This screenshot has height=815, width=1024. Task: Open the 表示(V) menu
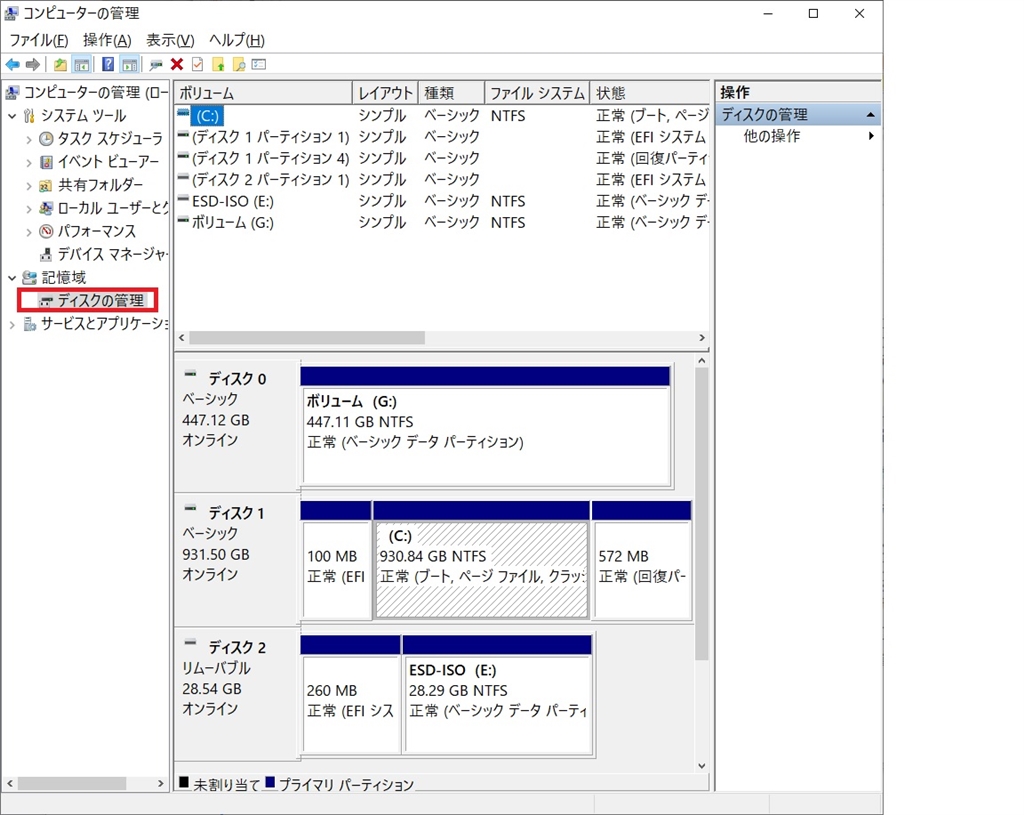pos(170,40)
